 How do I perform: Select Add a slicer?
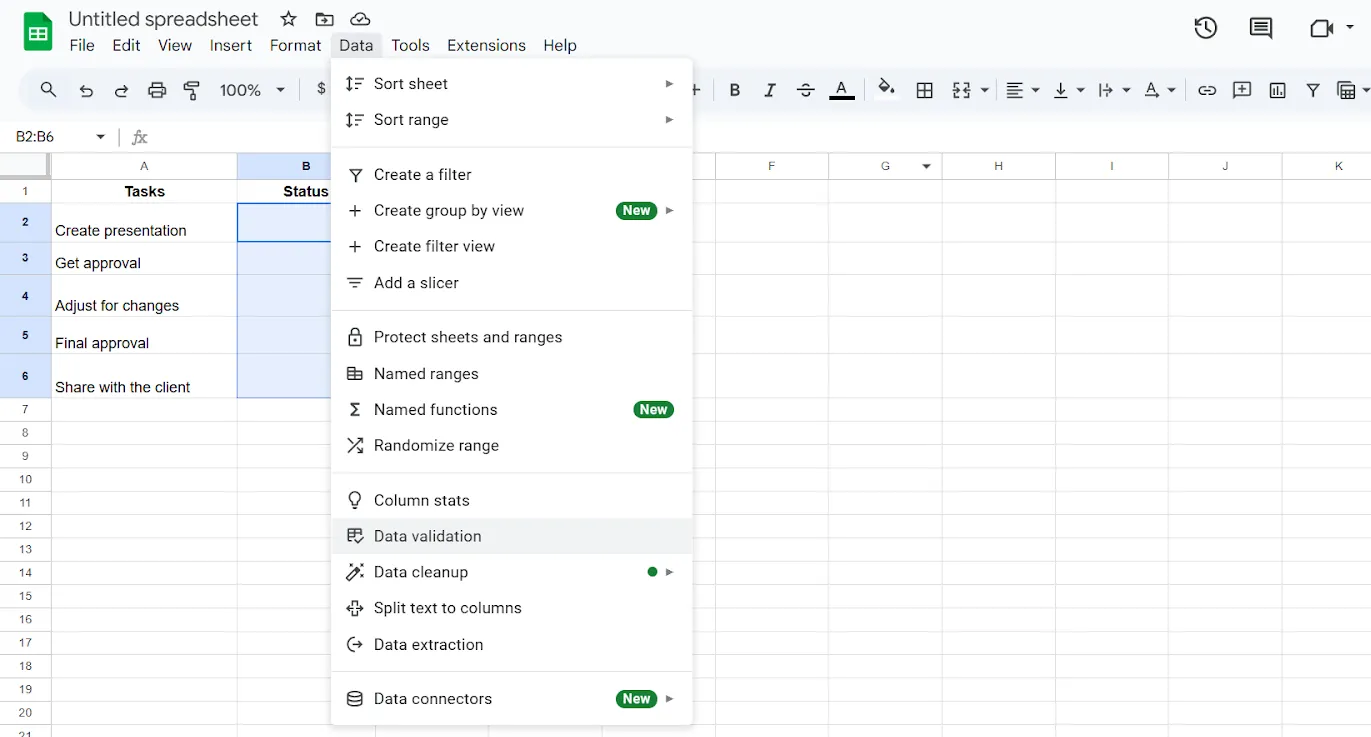pyautogui.click(x=511, y=283)
